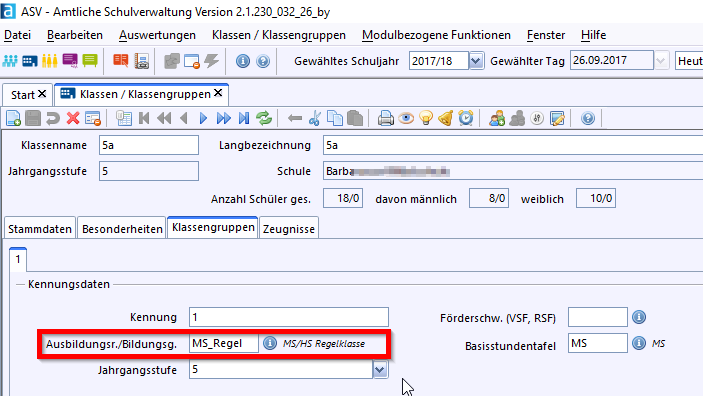Close the Klassen / Klassengruppen tab
Viewport: 703px width, 396px height.
pos(218,93)
